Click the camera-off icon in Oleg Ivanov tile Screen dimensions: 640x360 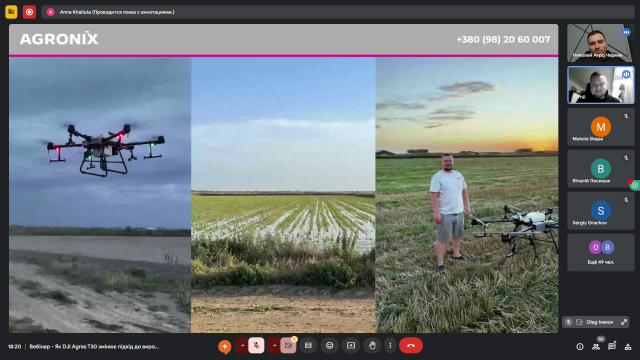coord(579,322)
